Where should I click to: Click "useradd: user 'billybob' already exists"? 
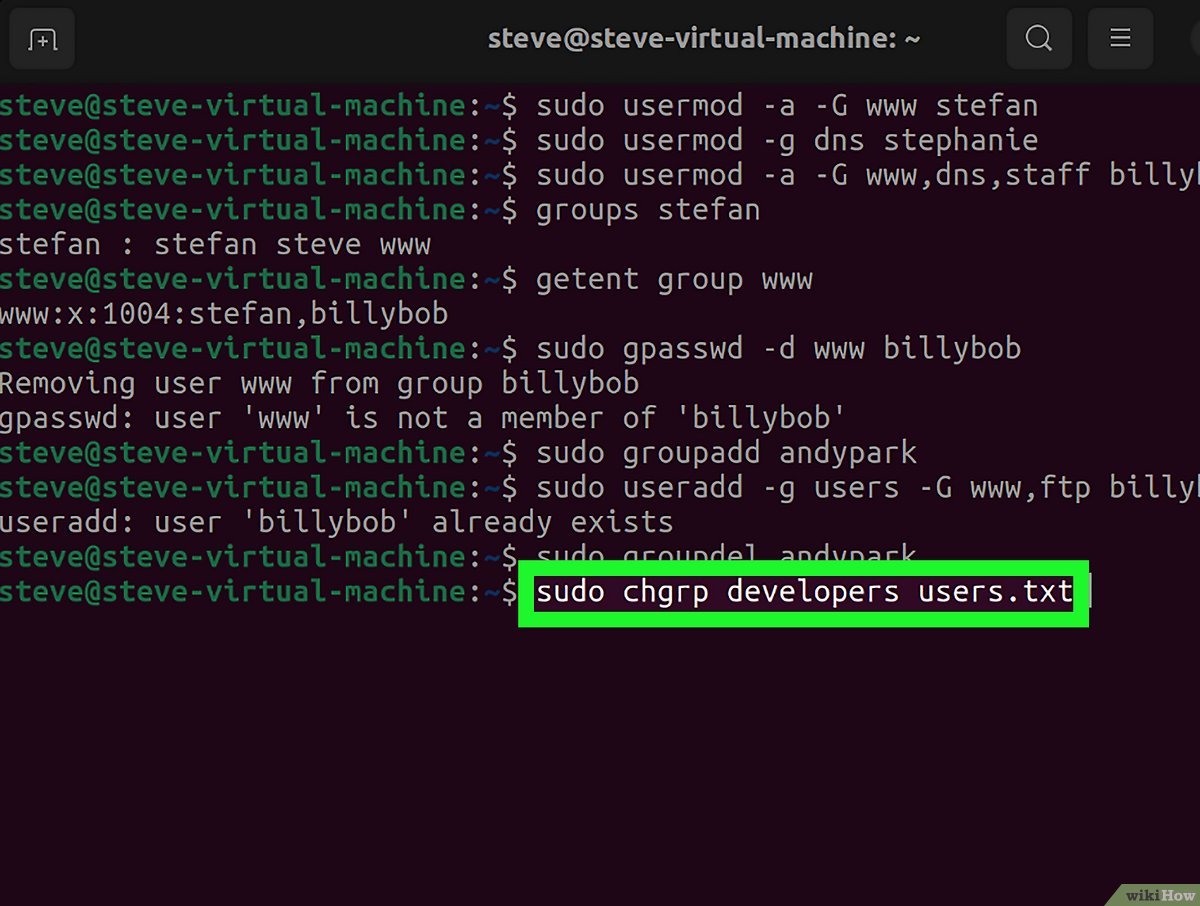click(x=336, y=522)
